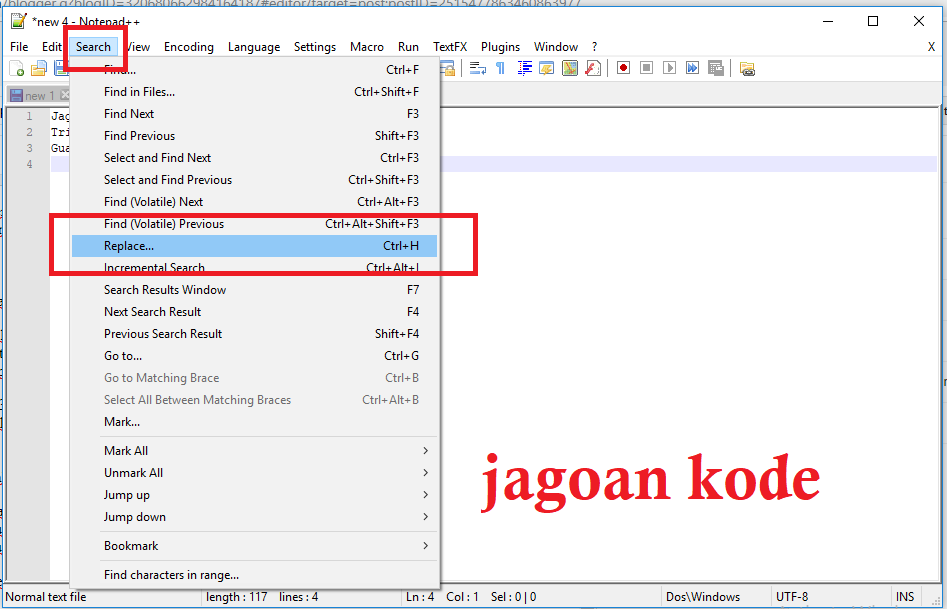Choose Mark... in the Search menu
This screenshot has width=947, height=609.
[254, 422]
